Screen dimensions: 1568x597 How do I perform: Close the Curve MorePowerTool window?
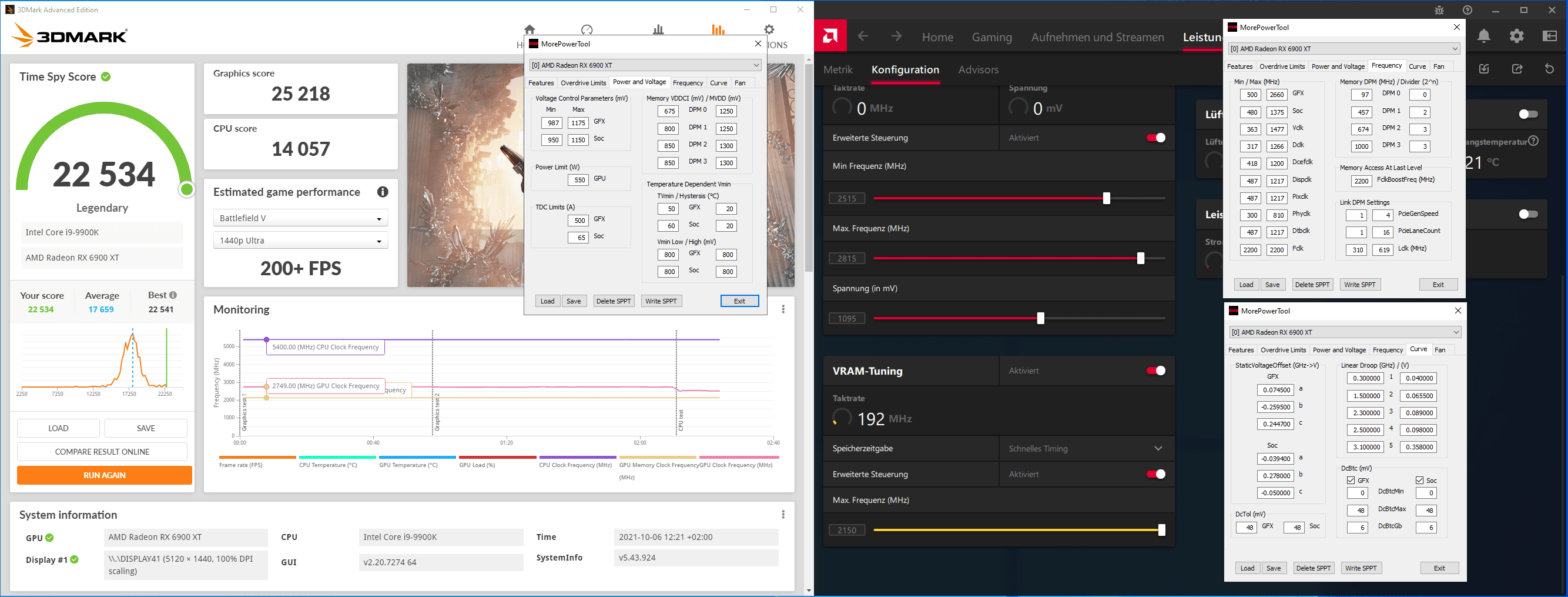pyautogui.click(x=1458, y=311)
